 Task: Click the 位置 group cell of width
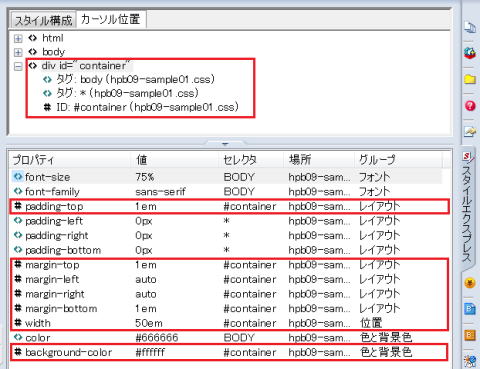371,323
